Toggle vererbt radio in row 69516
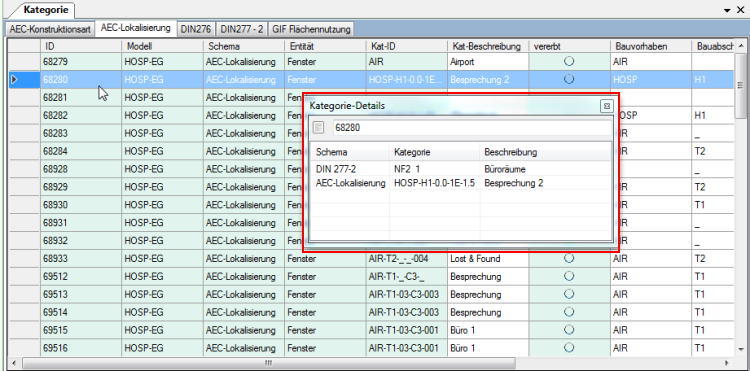Screen dimensions: 750x371 [x=569, y=348]
